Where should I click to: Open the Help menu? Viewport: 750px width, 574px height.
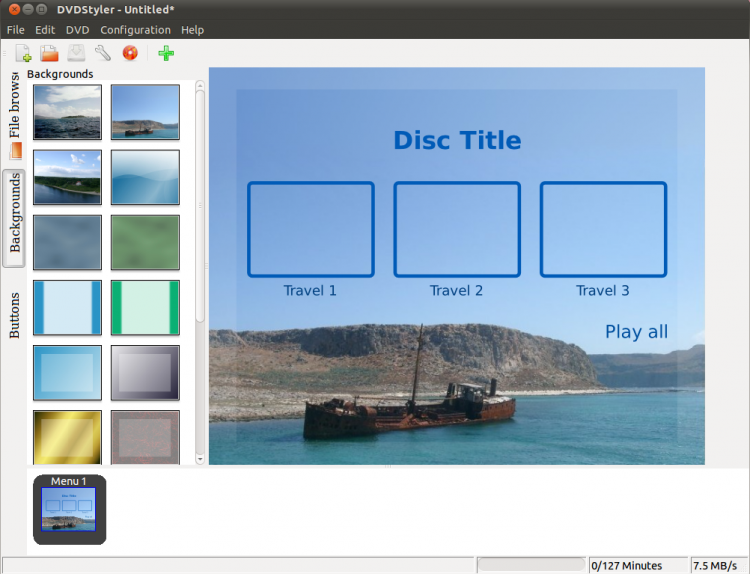click(192, 30)
